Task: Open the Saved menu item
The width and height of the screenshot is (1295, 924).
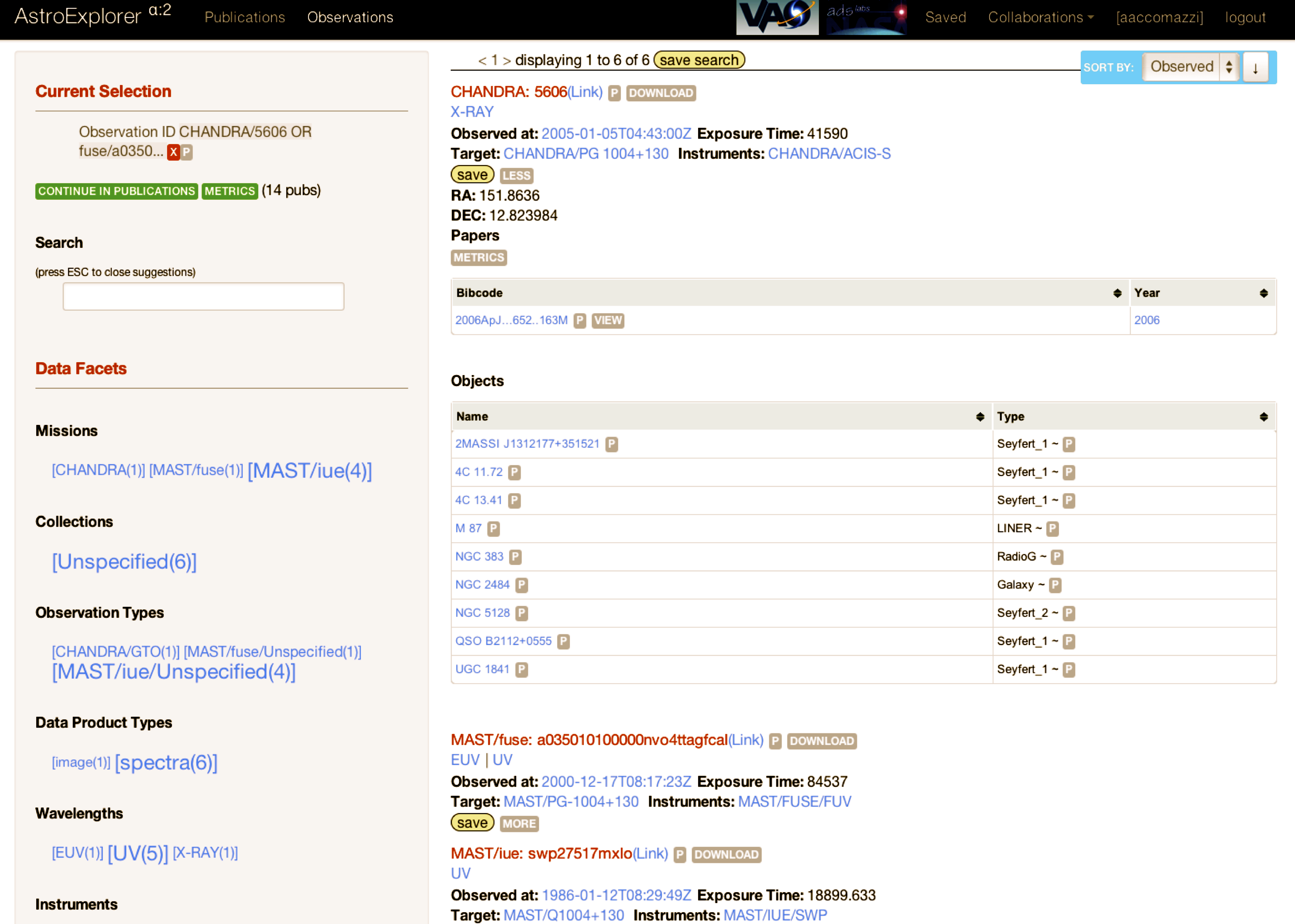Action: (x=945, y=17)
